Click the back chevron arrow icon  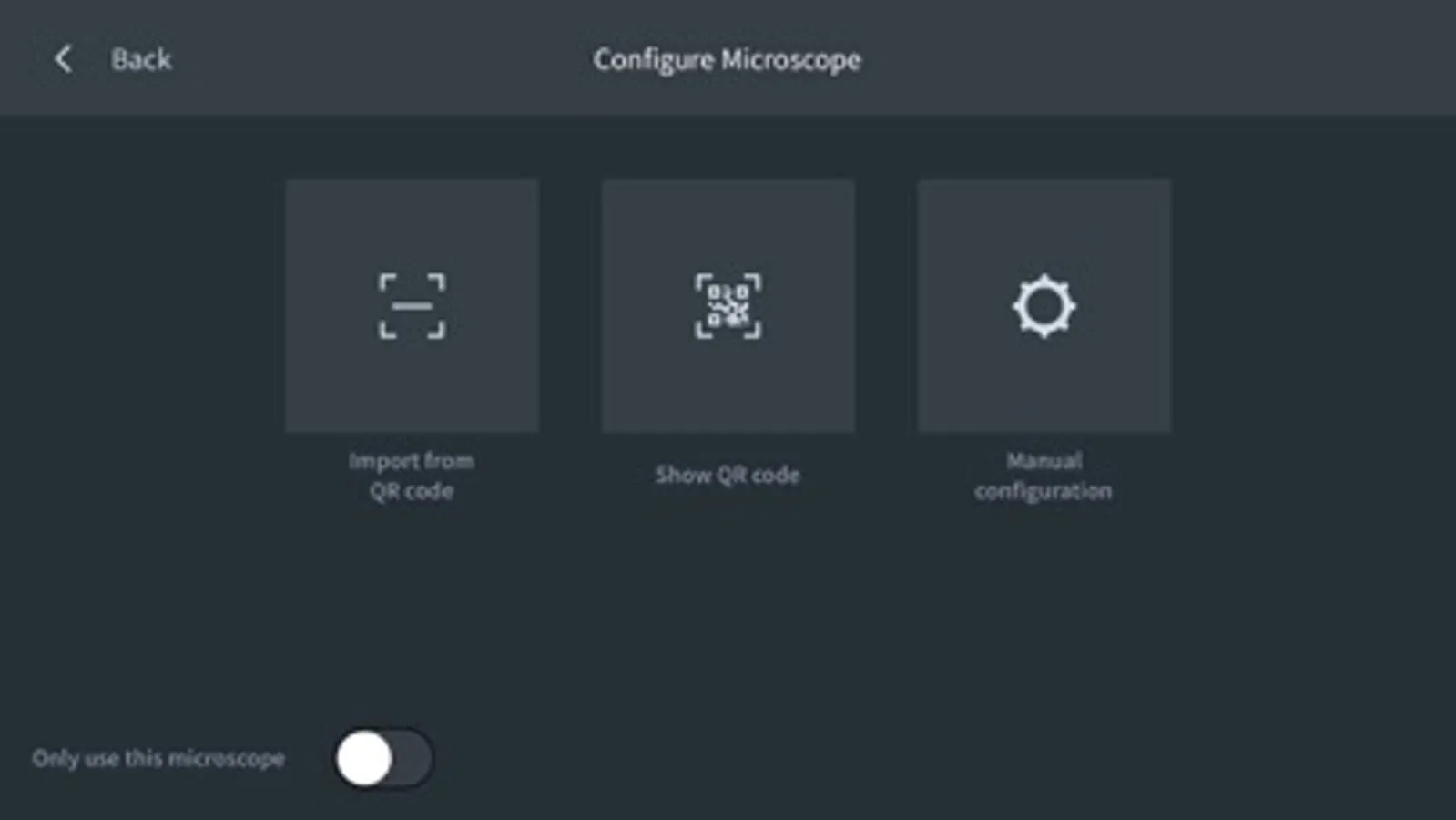pos(63,60)
